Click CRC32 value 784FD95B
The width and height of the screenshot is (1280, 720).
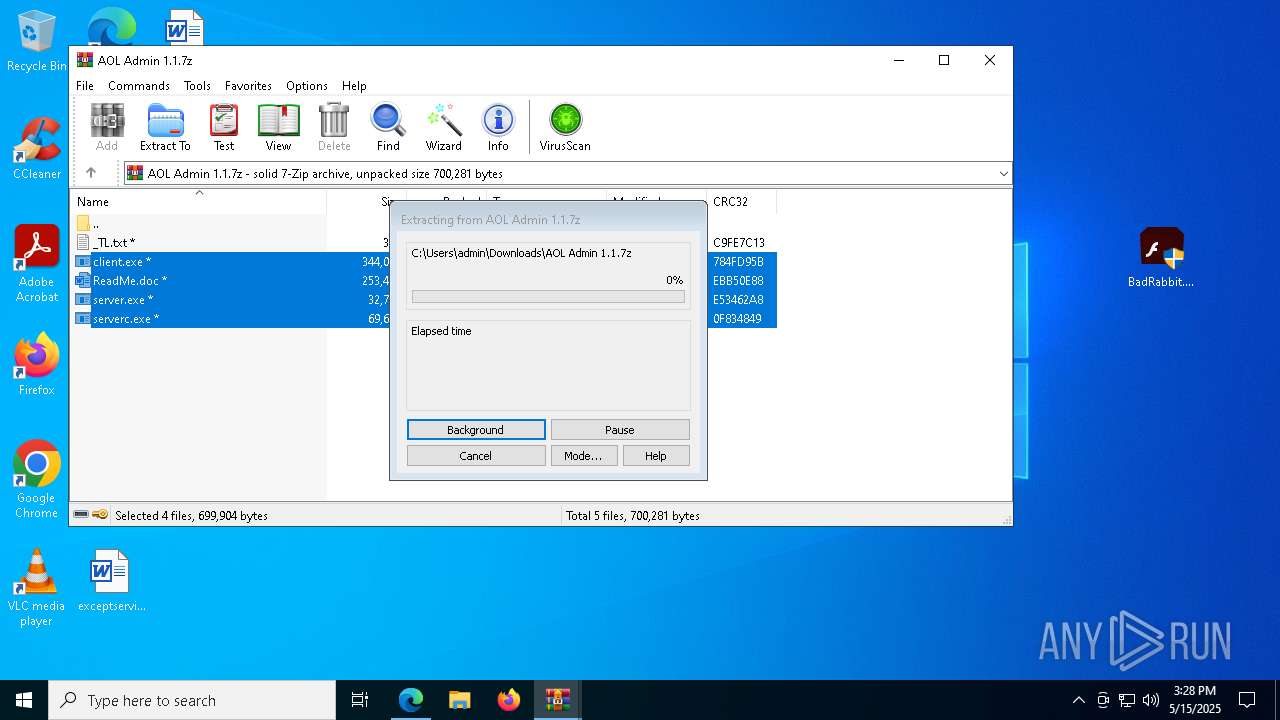pyautogui.click(x=739, y=261)
